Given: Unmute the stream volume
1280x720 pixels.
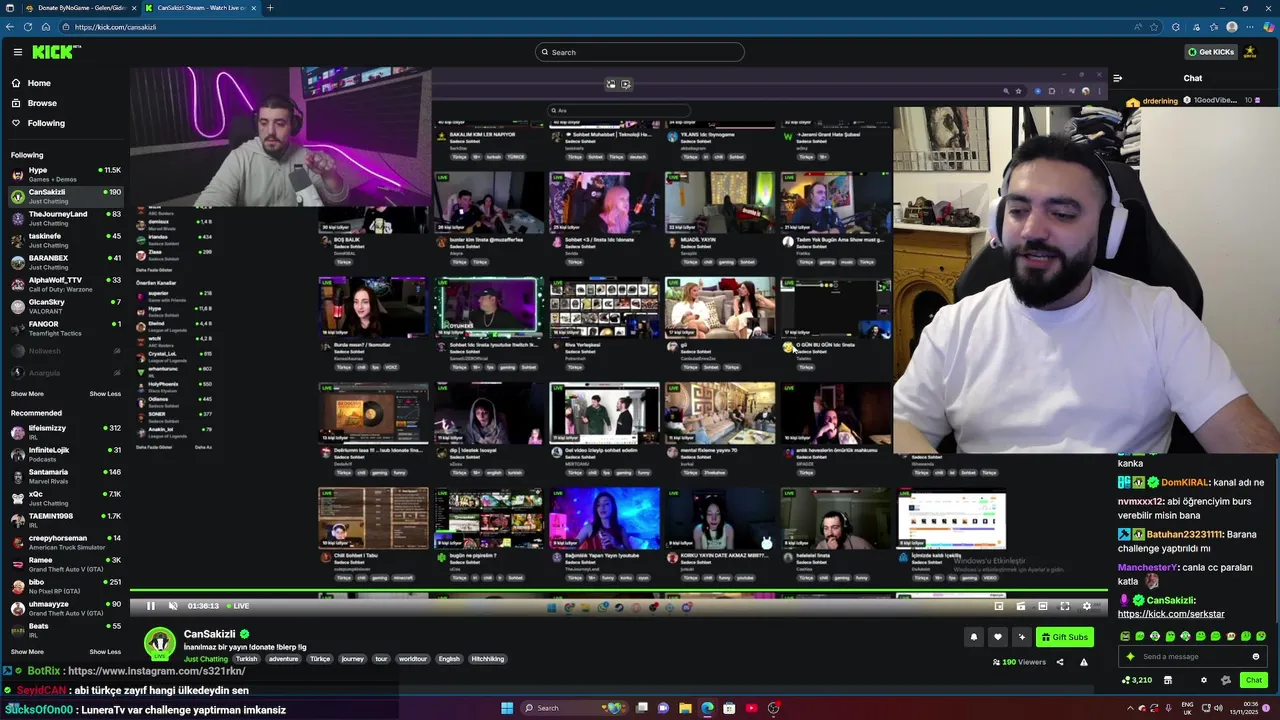Looking at the screenshot, I should point(173,606).
